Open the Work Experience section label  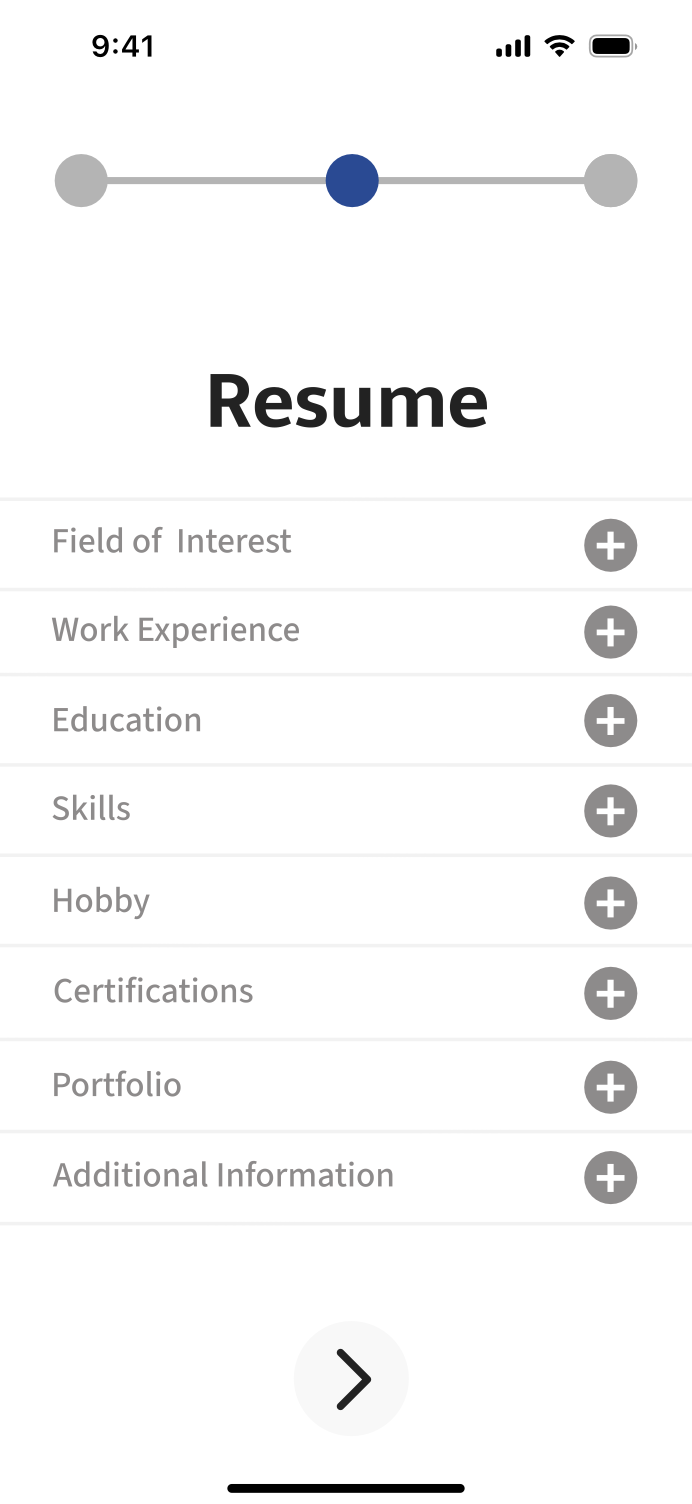(x=176, y=630)
